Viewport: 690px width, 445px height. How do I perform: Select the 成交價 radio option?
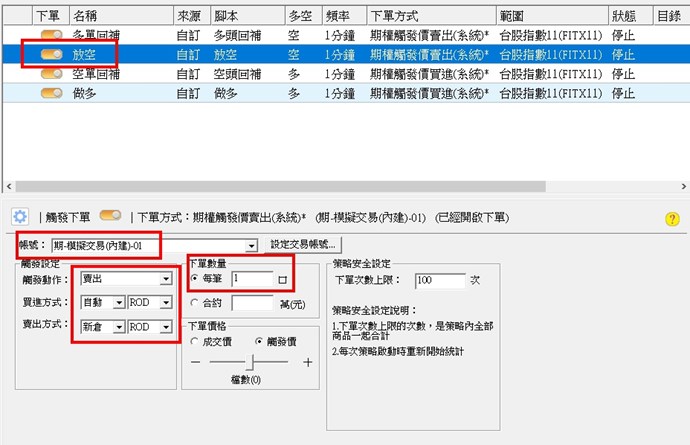pos(194,341)
